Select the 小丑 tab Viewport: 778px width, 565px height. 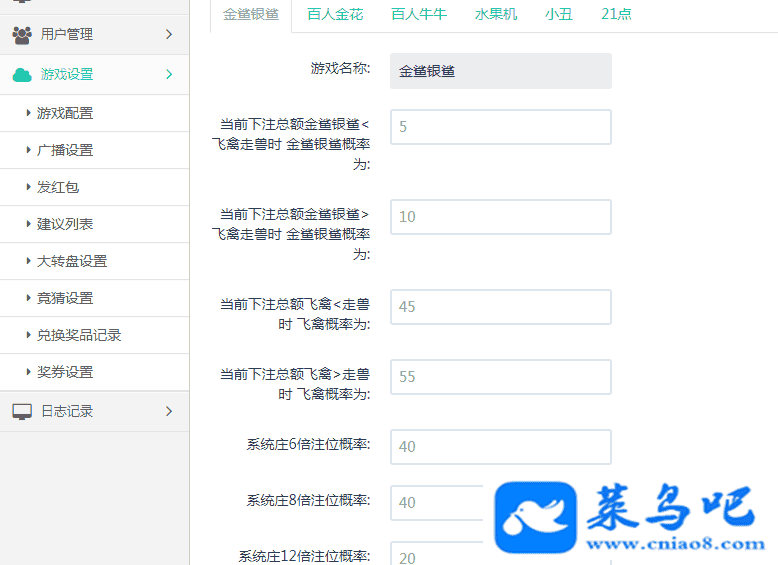pyautogui.click(x=559, y=15)
